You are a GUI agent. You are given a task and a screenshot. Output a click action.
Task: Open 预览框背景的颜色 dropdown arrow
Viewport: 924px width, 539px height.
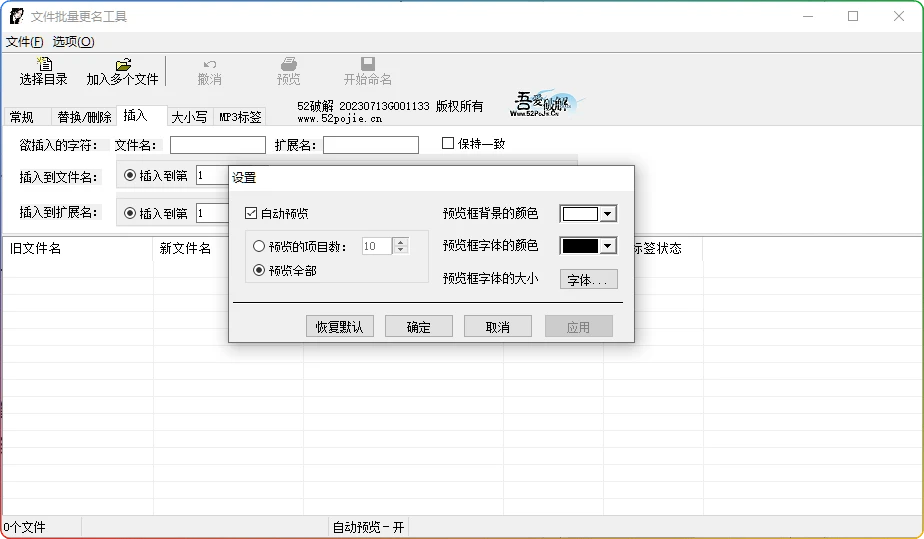click(608, 214)
